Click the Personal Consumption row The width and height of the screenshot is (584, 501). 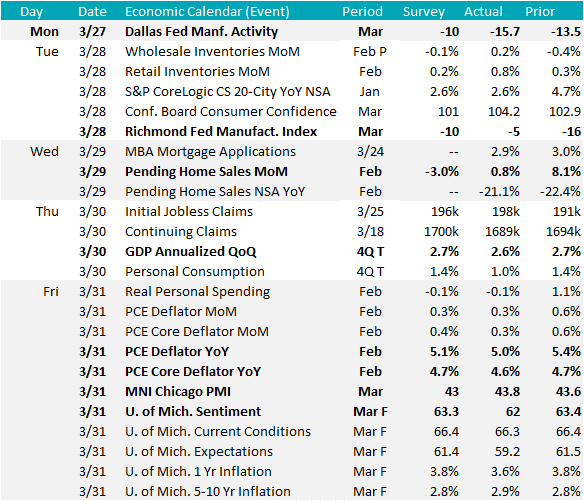[292, 272]
